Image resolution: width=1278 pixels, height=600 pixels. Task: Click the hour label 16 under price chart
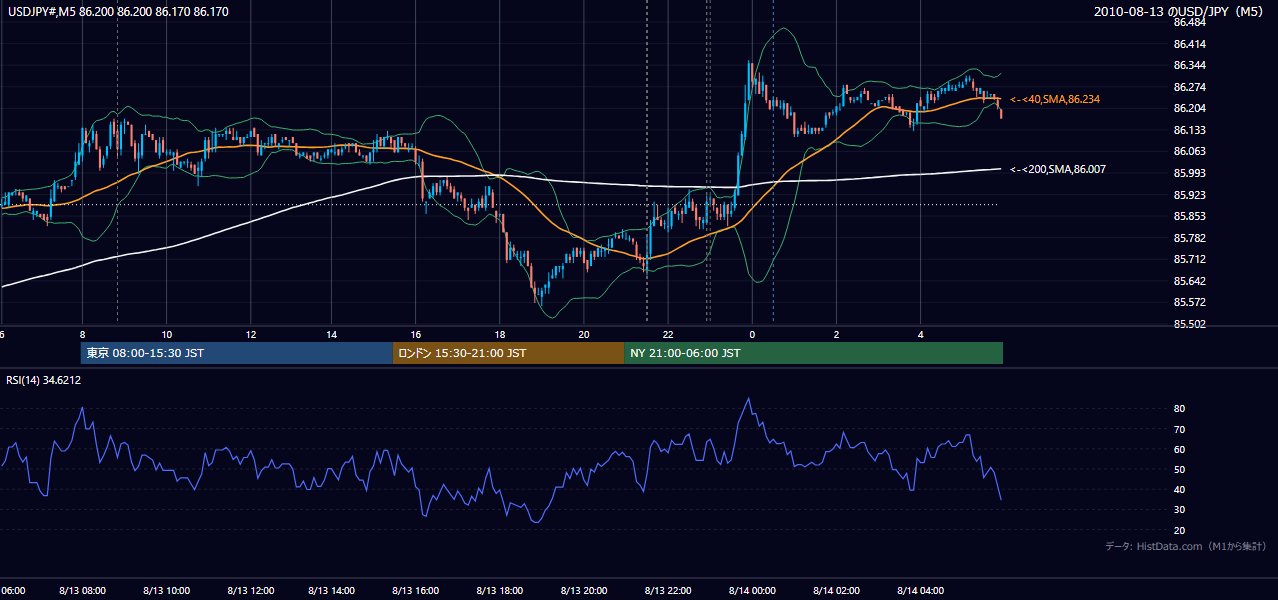click(417, 335)
